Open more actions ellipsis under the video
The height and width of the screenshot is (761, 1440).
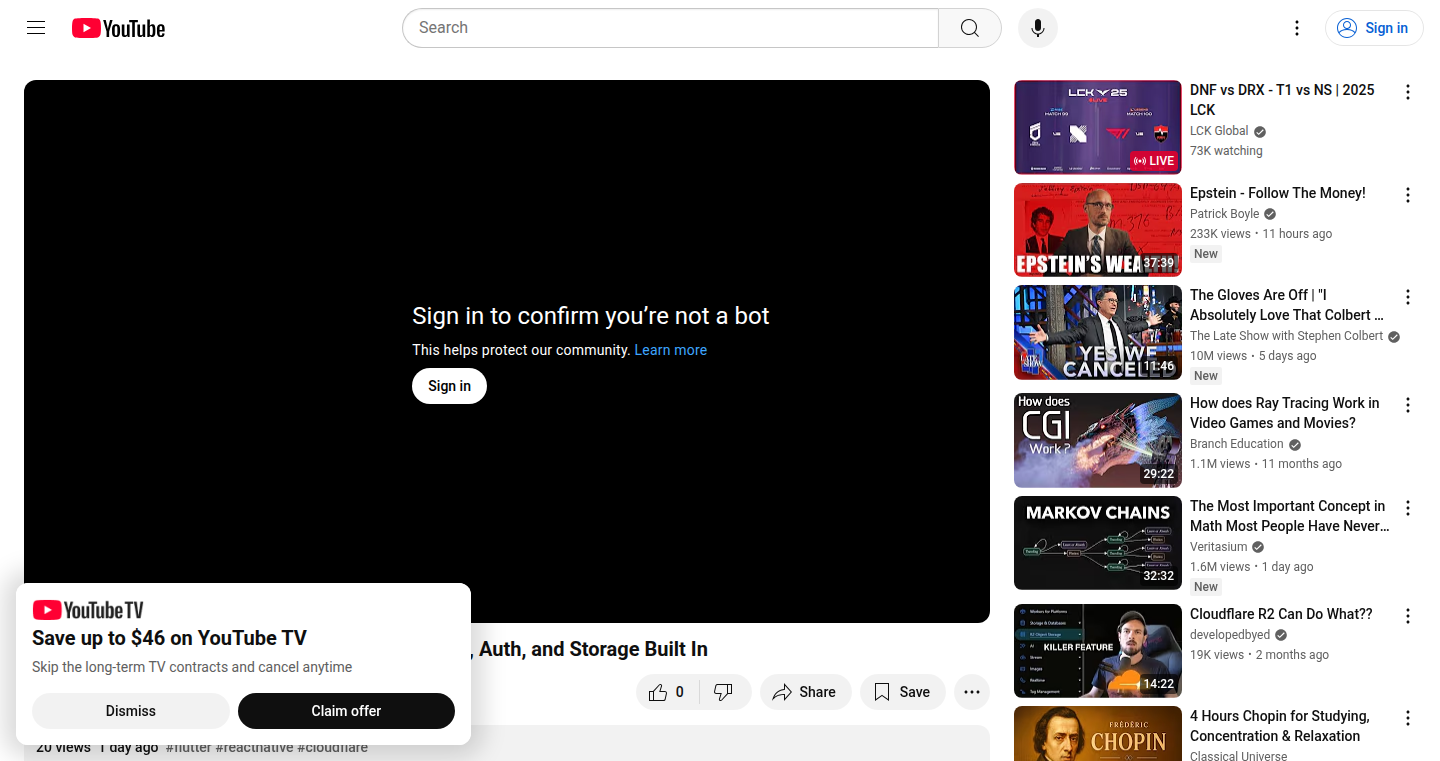pos(972,692)
